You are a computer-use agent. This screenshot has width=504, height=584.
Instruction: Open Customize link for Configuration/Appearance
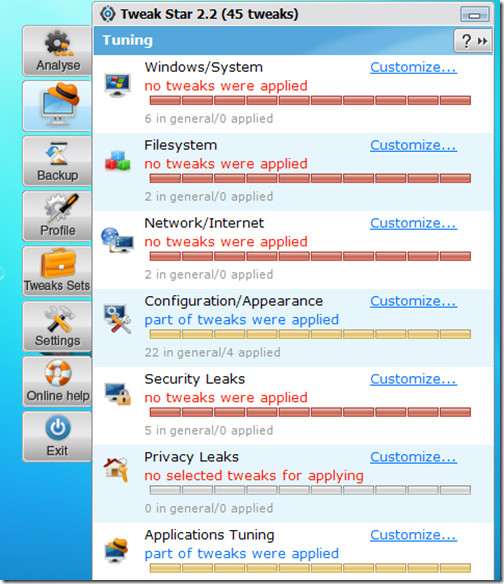[x=413, y=301]
